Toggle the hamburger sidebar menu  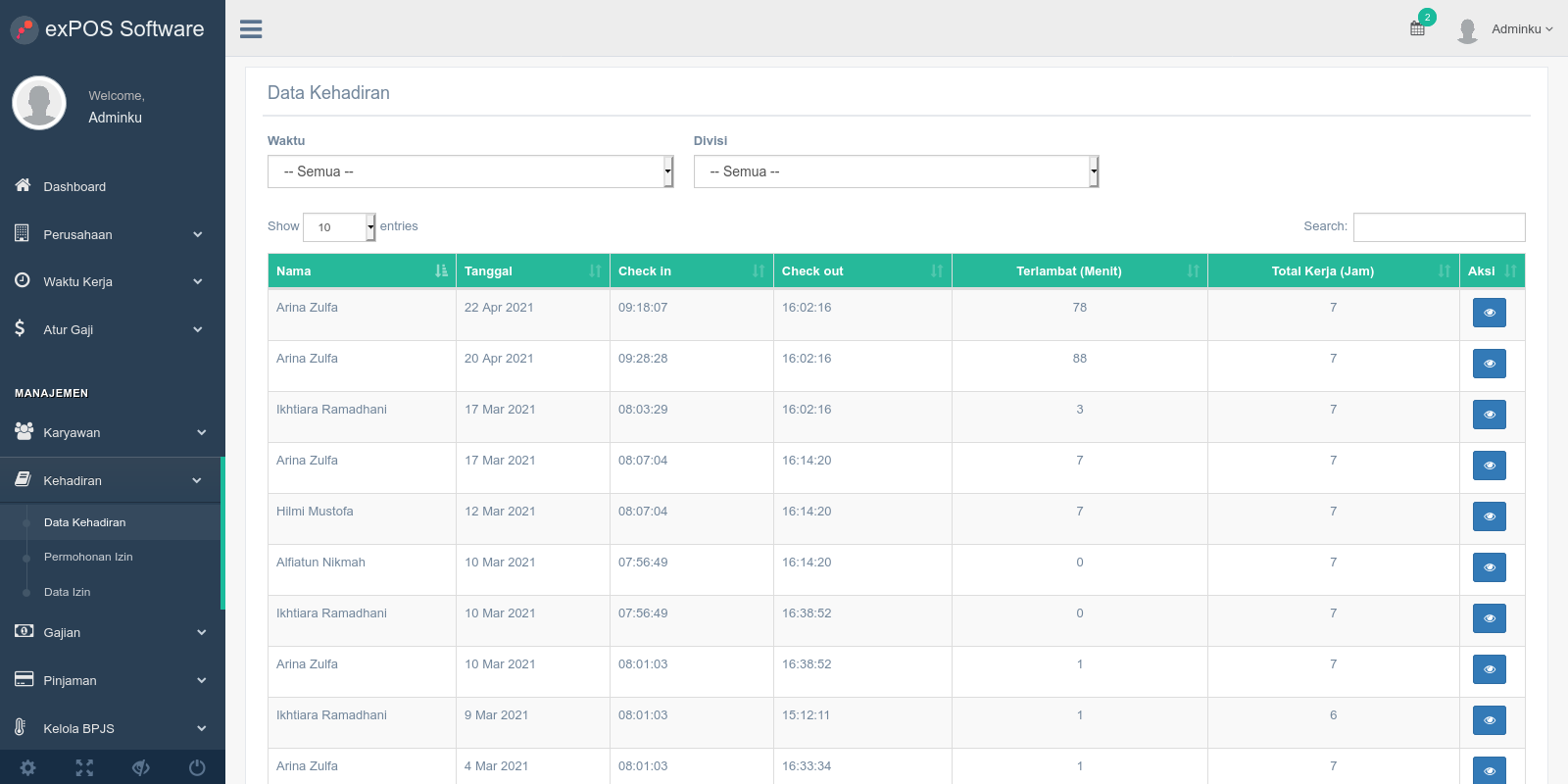(x=251, y=29)
